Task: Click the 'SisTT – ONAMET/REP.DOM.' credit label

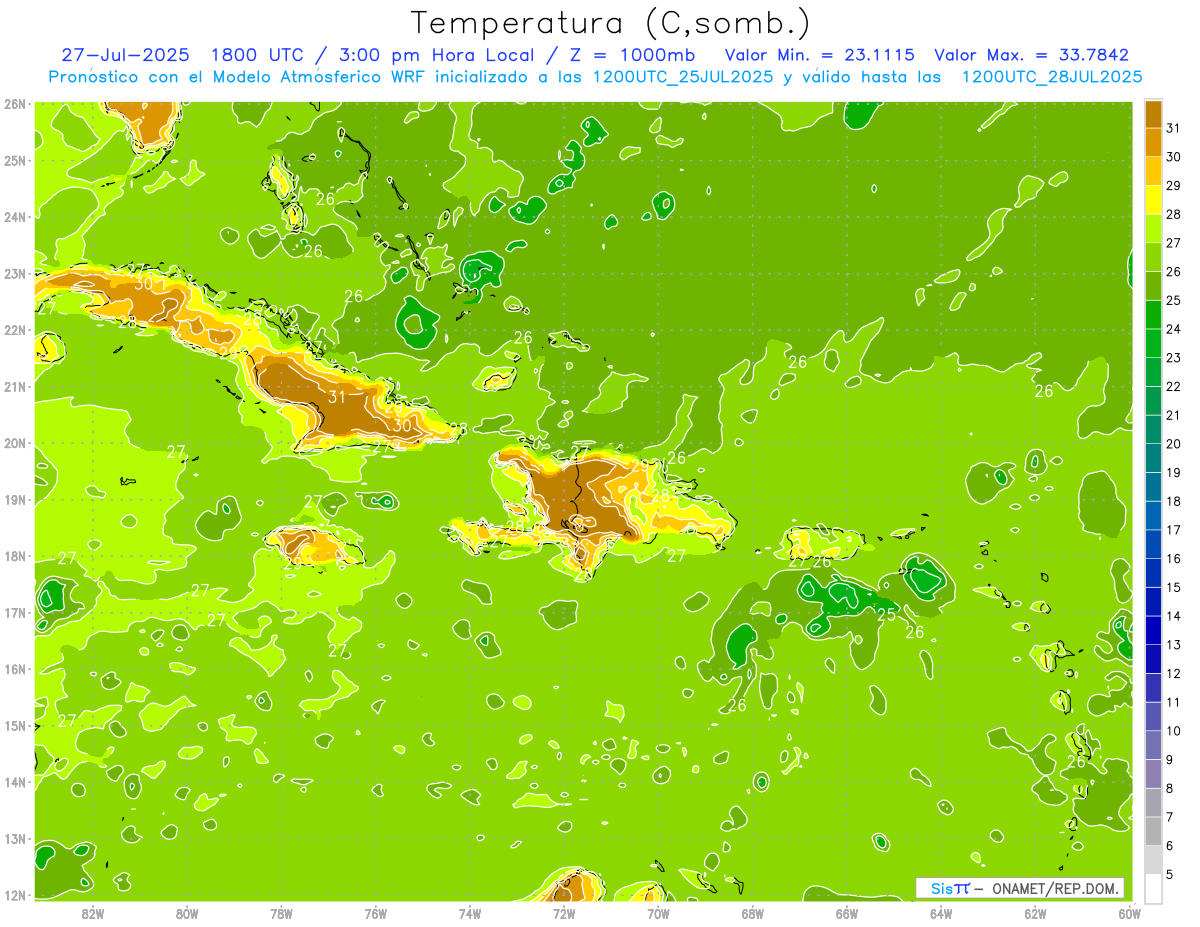Action: pyautogui.click(x=1020, y=888)
